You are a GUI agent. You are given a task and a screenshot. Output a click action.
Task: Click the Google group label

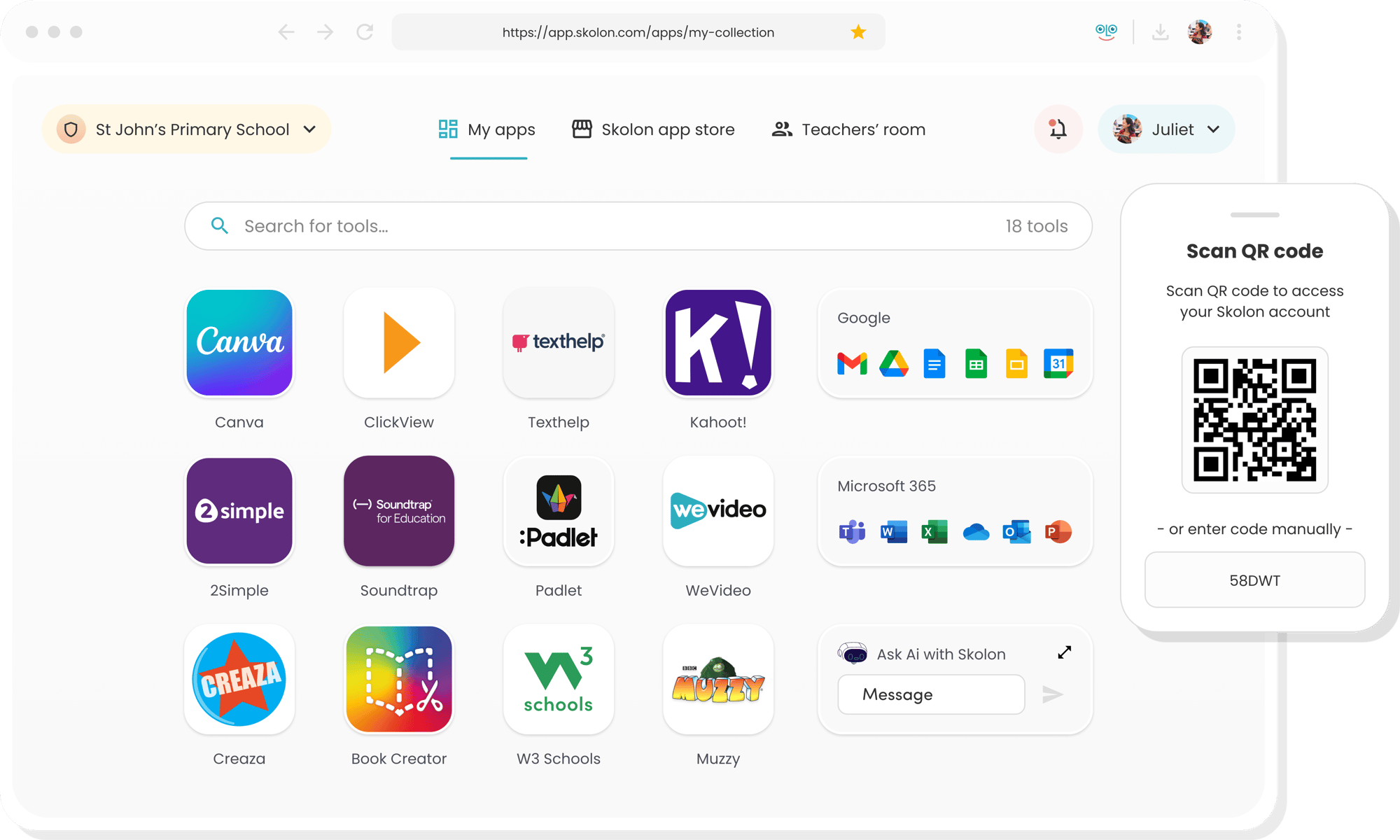click(863, 318)
